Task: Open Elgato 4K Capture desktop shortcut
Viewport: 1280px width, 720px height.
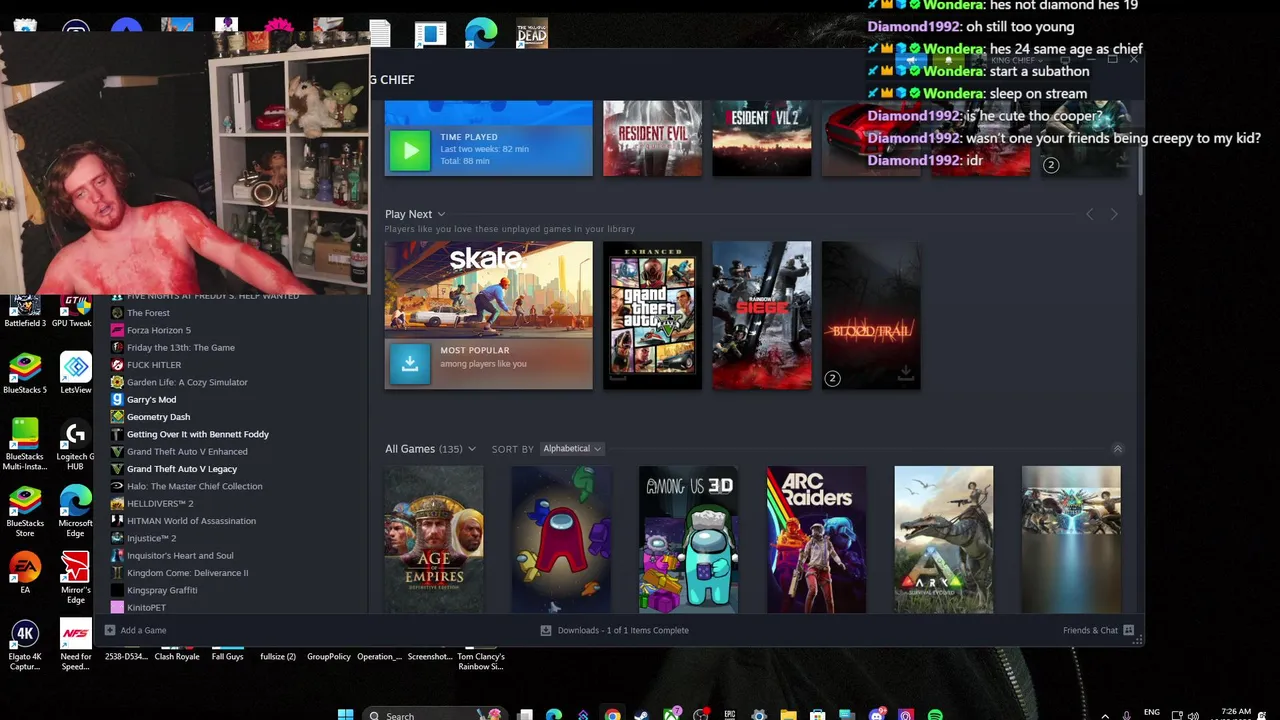Action: 25,645
